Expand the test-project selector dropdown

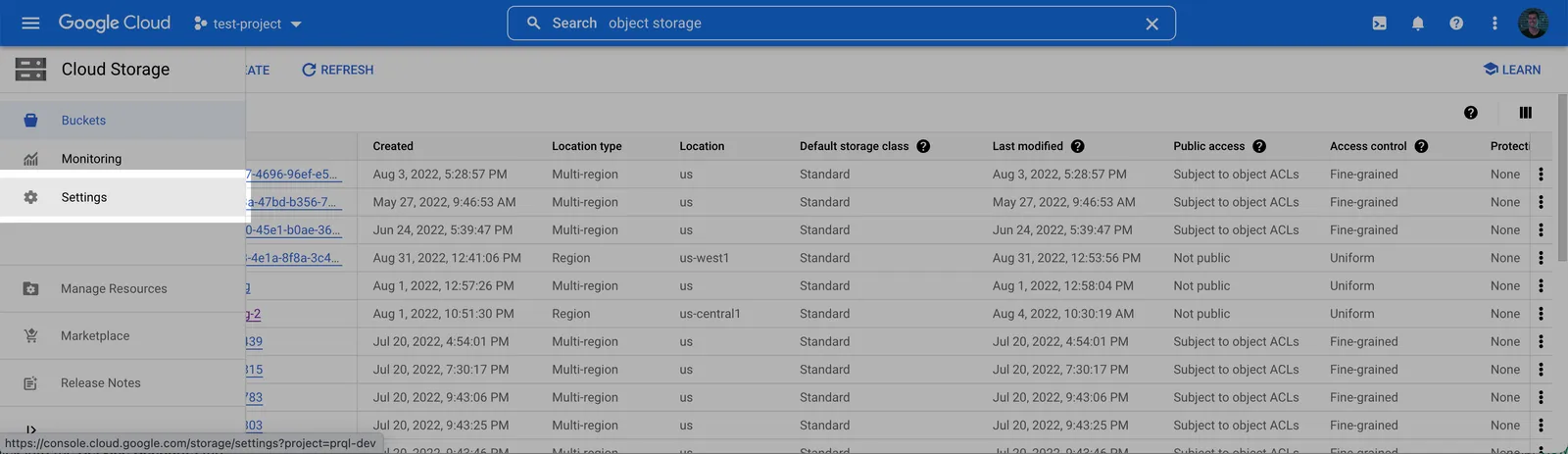click(248, 24)
